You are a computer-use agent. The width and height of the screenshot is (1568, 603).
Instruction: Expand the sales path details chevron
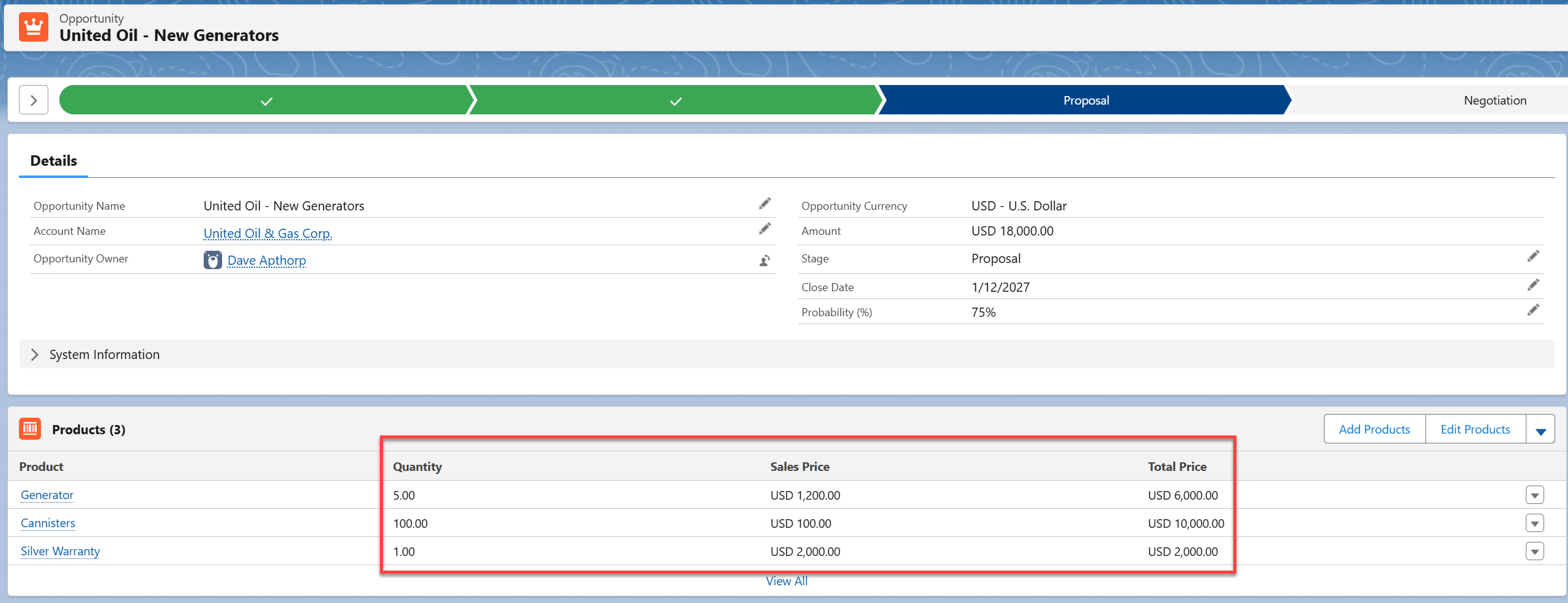(x=34, y=100)
